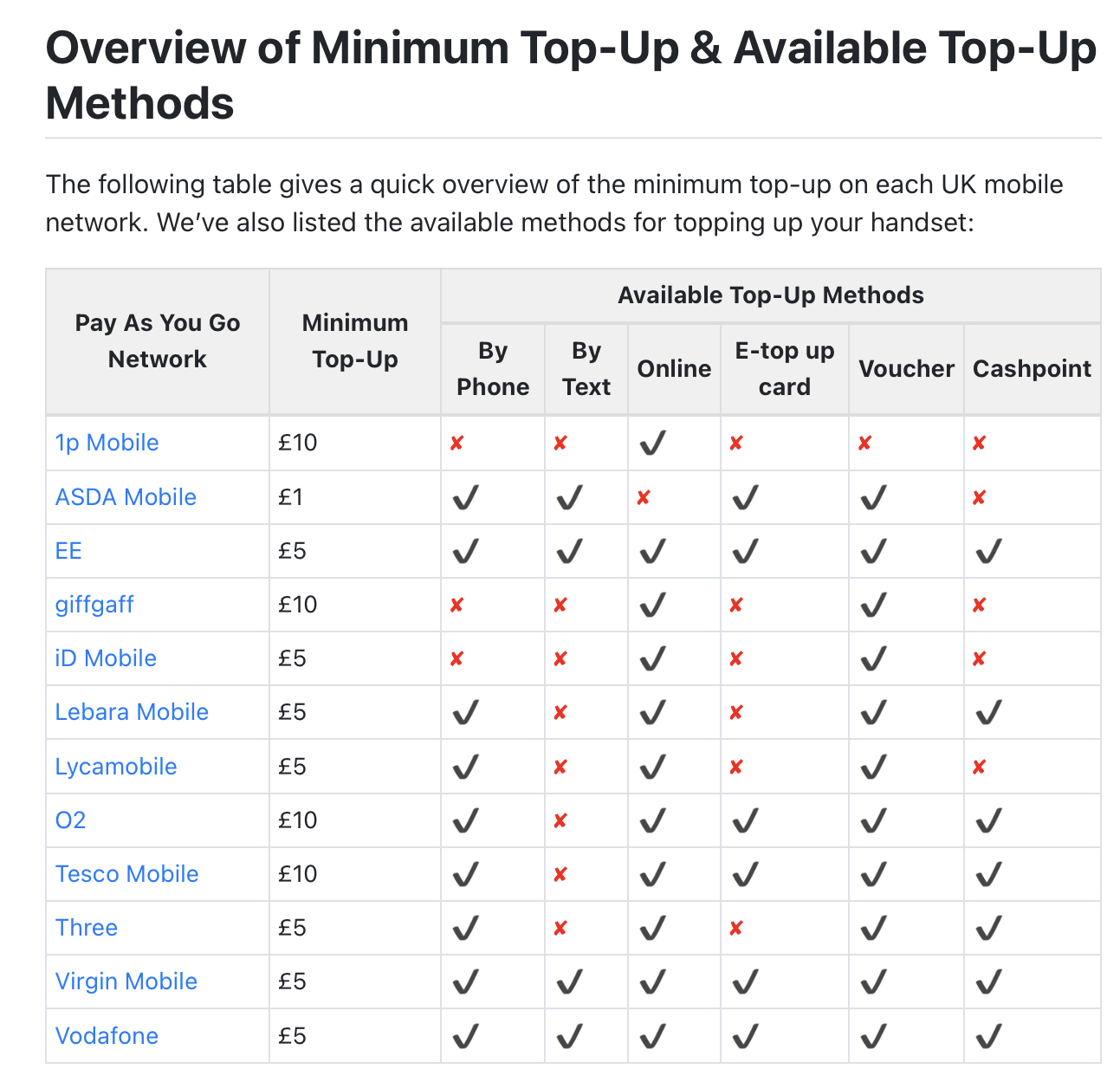The width and height of the screenshot is (1120, 1069).
Task: Click giffgaff's Voucher checkmark icon
Action: point(873,605)
